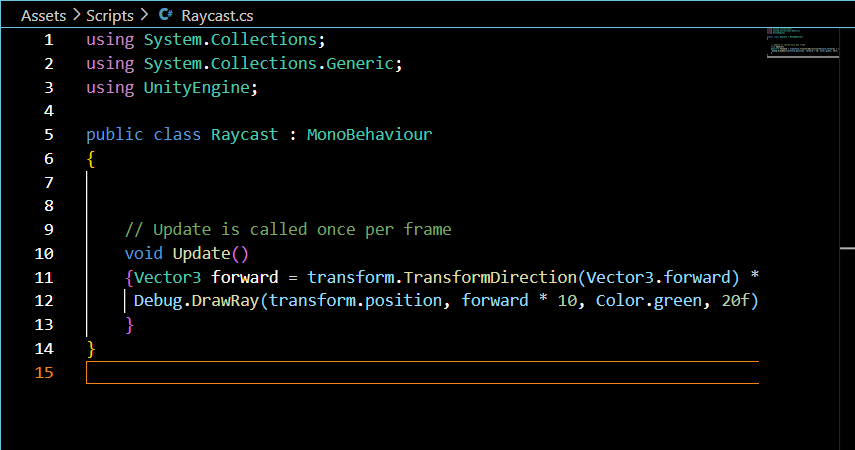Click line number 10 in the gutter
This screenshot has width=855, height=450.
[44, 254]
